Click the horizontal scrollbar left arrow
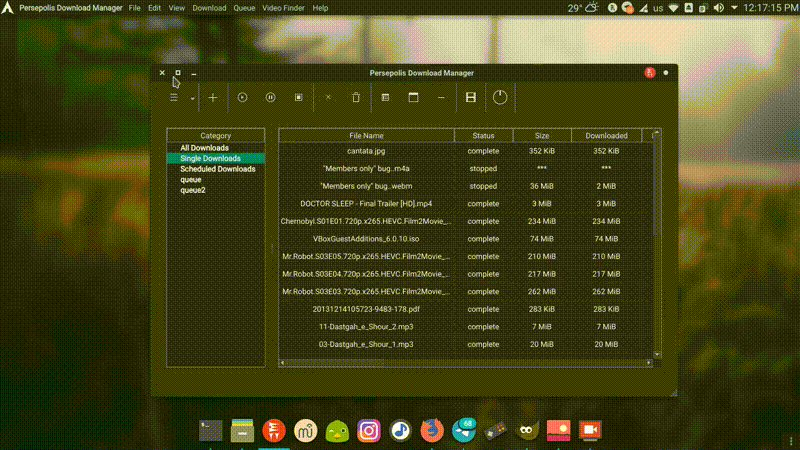 [x=283, y=363]
